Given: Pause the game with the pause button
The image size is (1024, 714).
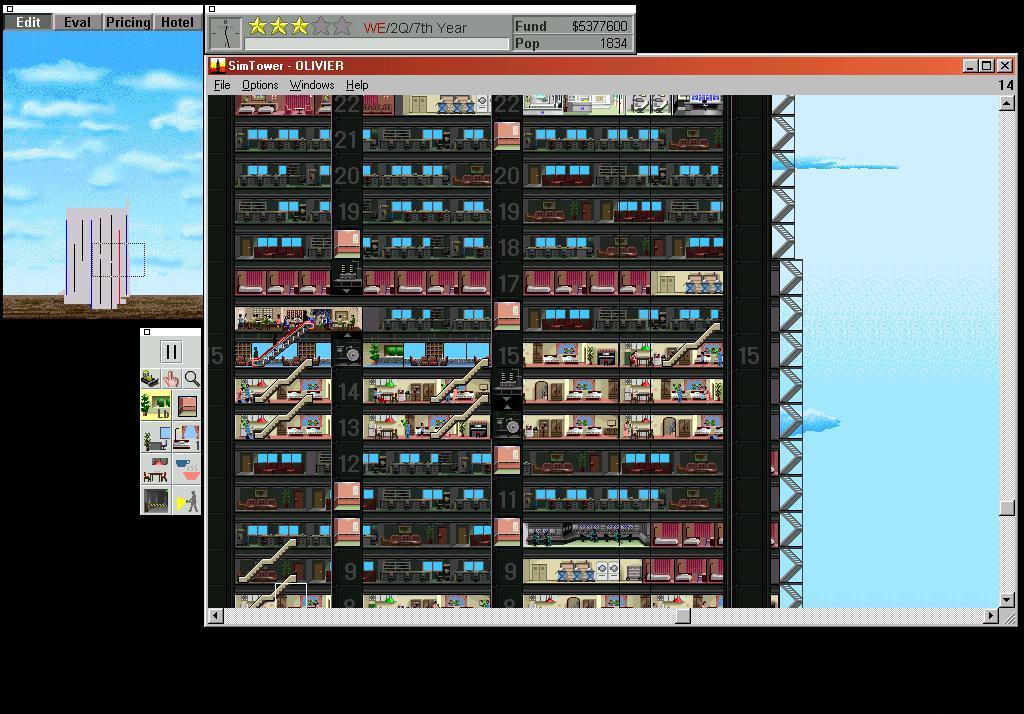Looking at the screenshot, I should pyautogui.click(x=170, y=352).
